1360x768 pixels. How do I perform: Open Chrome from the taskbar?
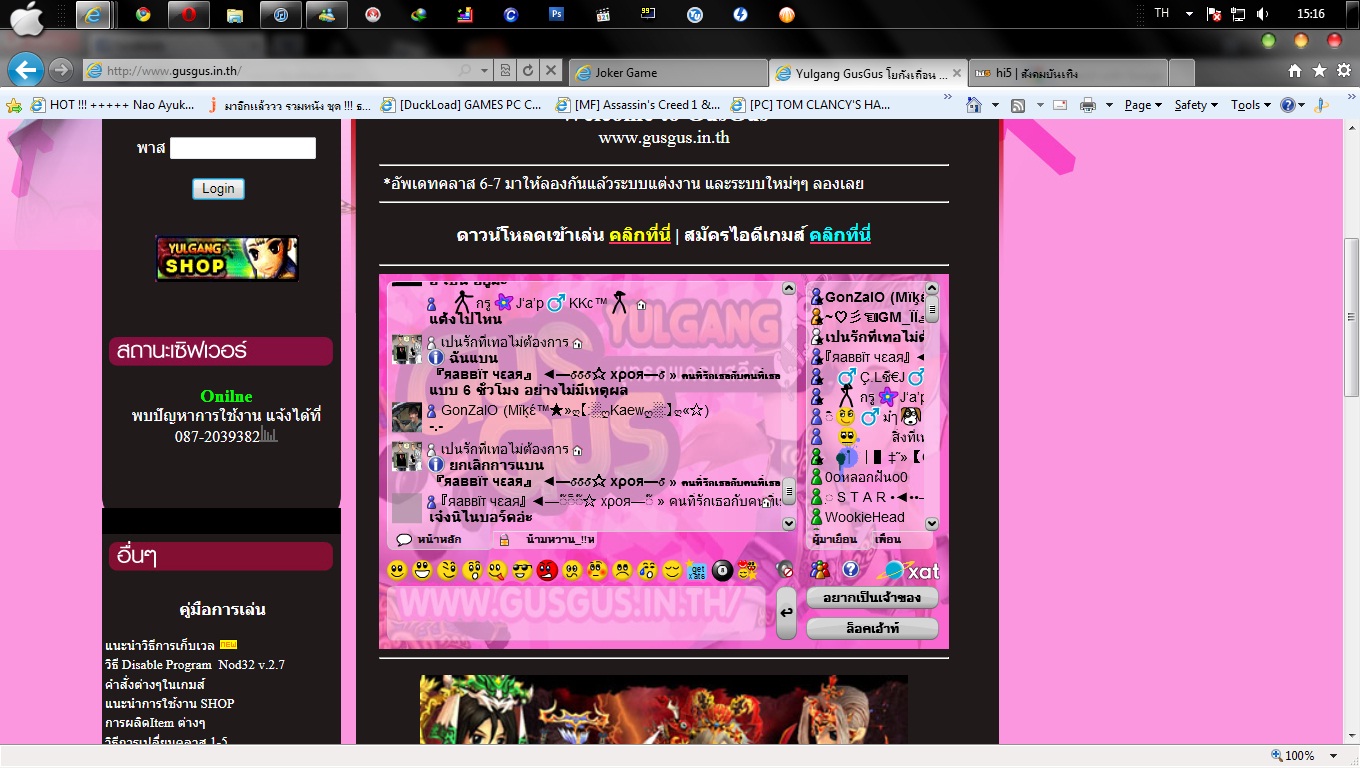point(144,15)
